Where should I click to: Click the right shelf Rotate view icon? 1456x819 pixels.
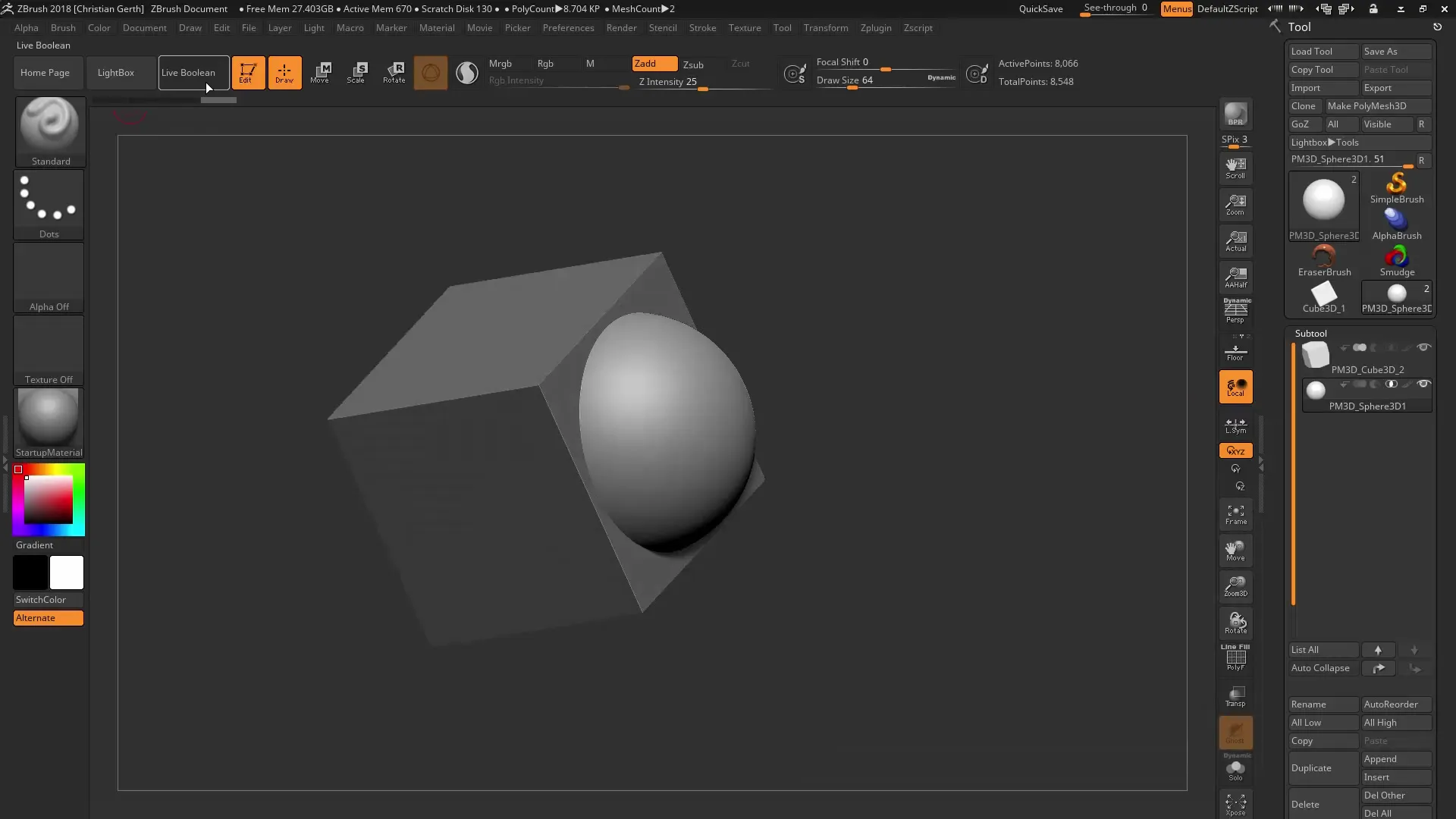point(1235,623)
